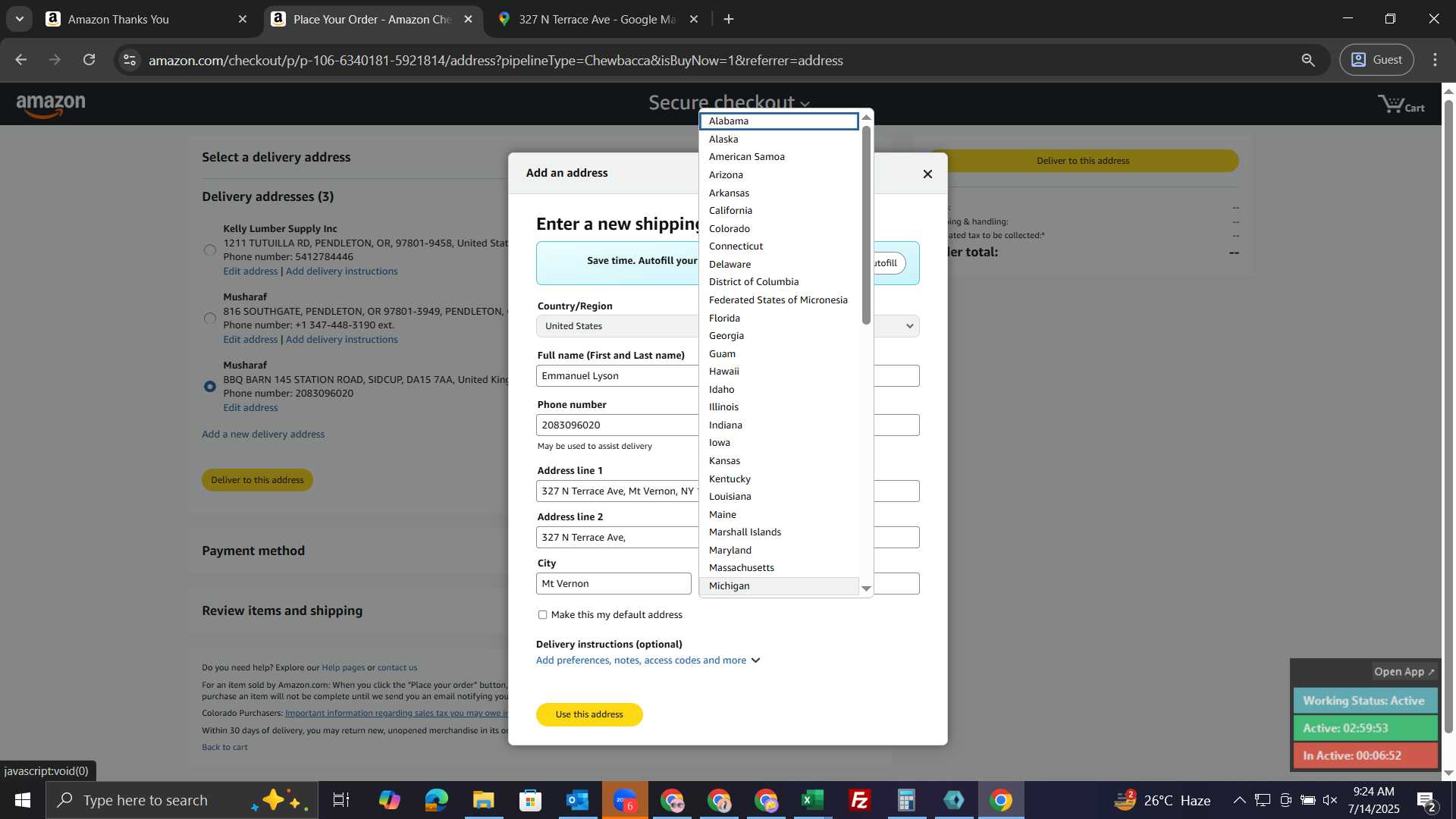The width and height of the screenshot is (1456, 819).
Task: Click Add a new delivery address link
Action: point(263,434)
